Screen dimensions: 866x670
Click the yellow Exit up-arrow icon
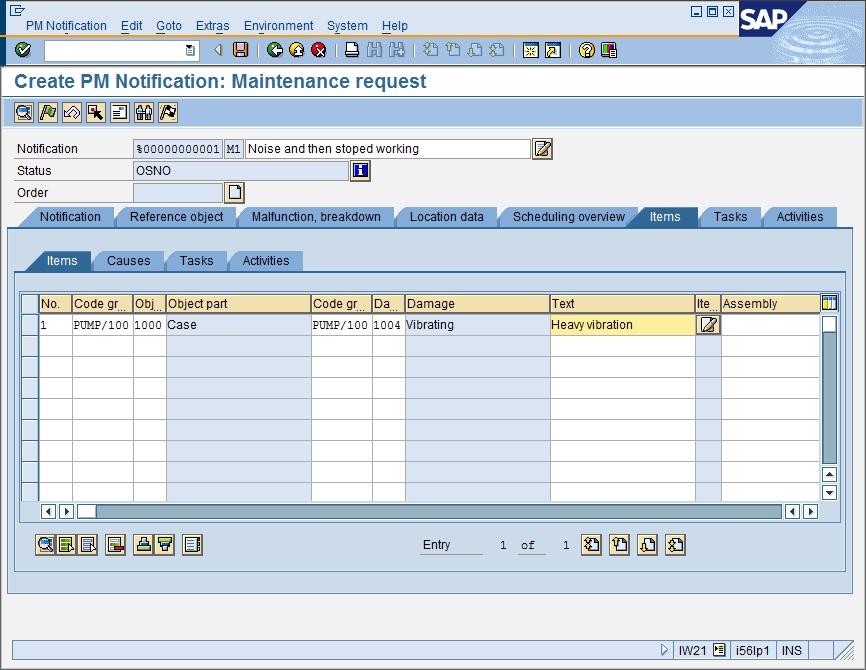(x=297, y=50)
